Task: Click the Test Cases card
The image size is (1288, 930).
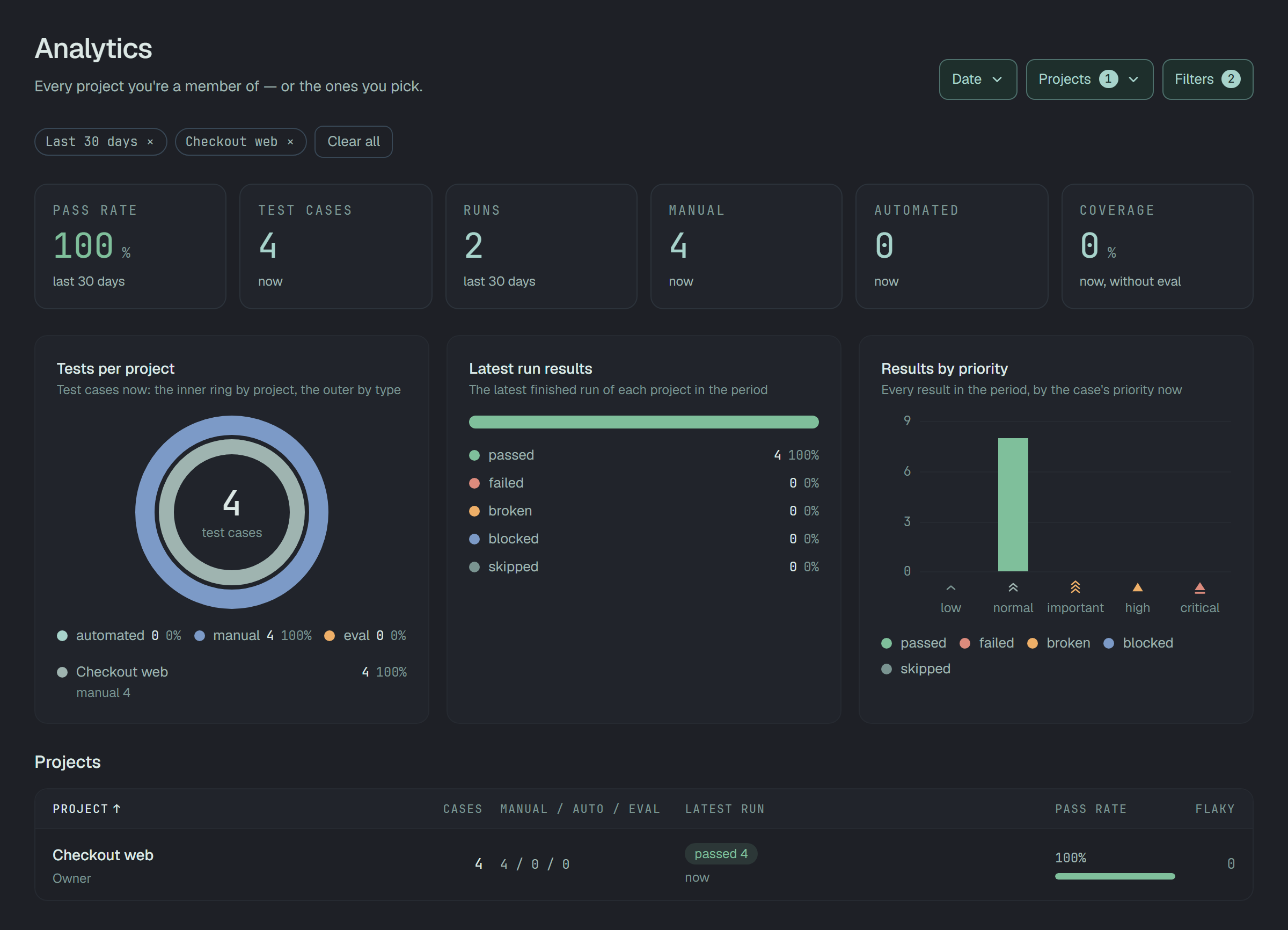Action: (335, 246)
